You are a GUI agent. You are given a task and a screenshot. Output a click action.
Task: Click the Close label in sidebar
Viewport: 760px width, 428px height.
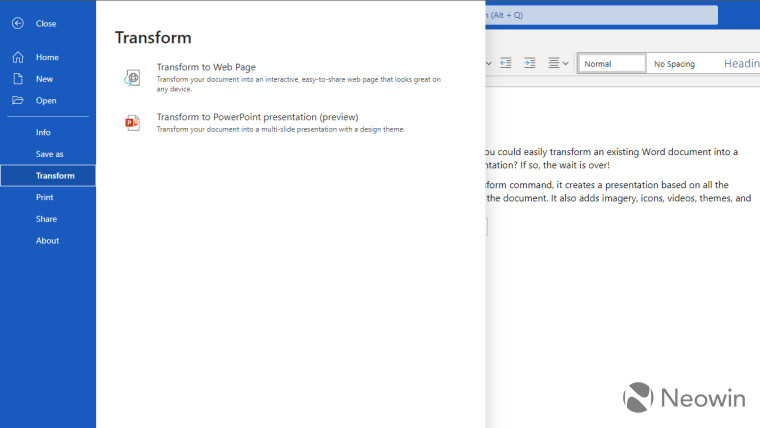[46, 23]
